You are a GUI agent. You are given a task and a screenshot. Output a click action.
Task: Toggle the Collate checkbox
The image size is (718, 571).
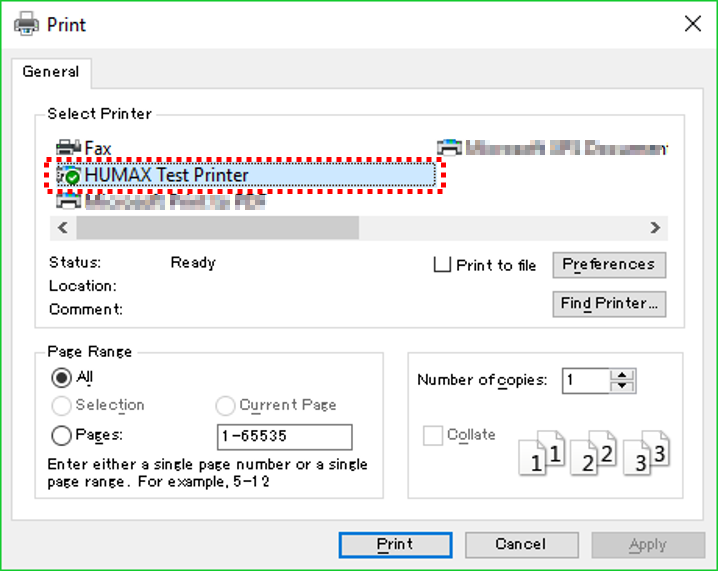(433, 435)
